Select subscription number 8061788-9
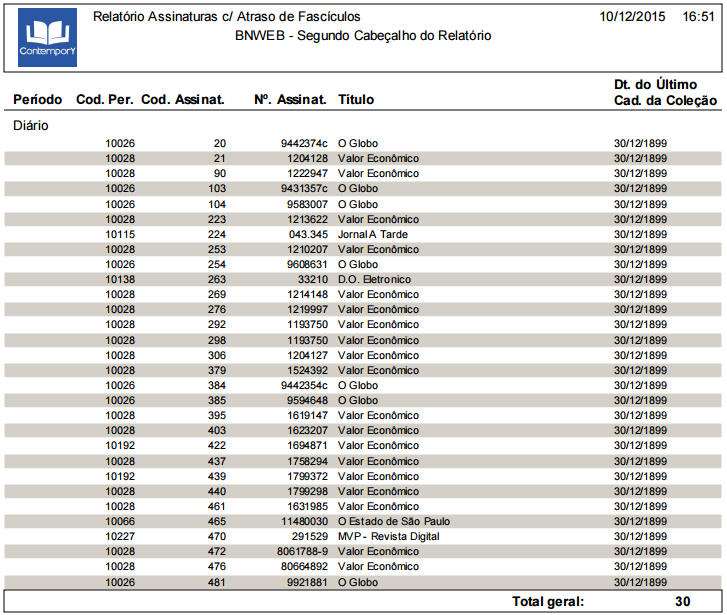This screenshot has height=615, width=727. [302, 551]
